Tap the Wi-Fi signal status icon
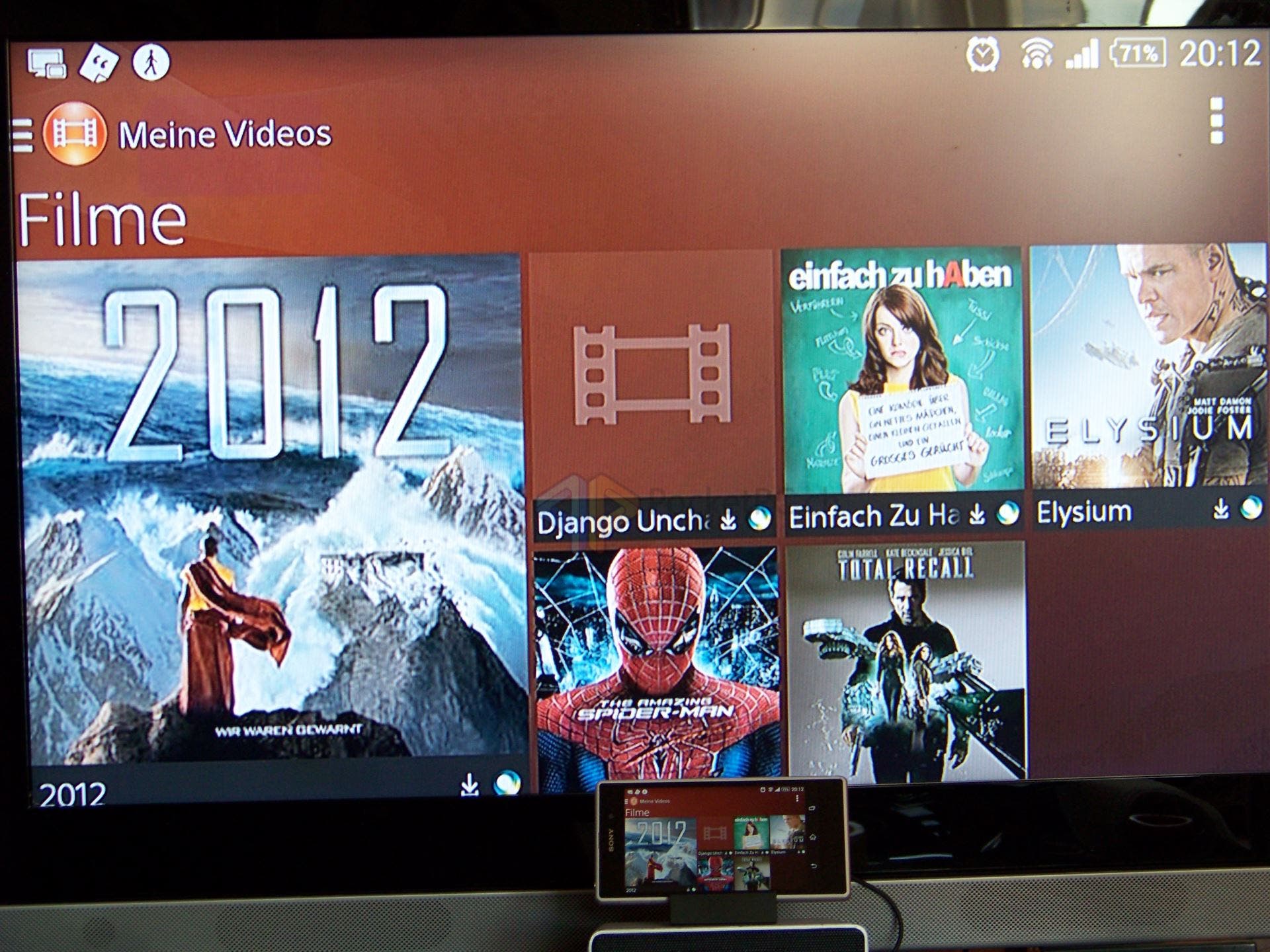1270x952 pixels. click(1037, 53)
